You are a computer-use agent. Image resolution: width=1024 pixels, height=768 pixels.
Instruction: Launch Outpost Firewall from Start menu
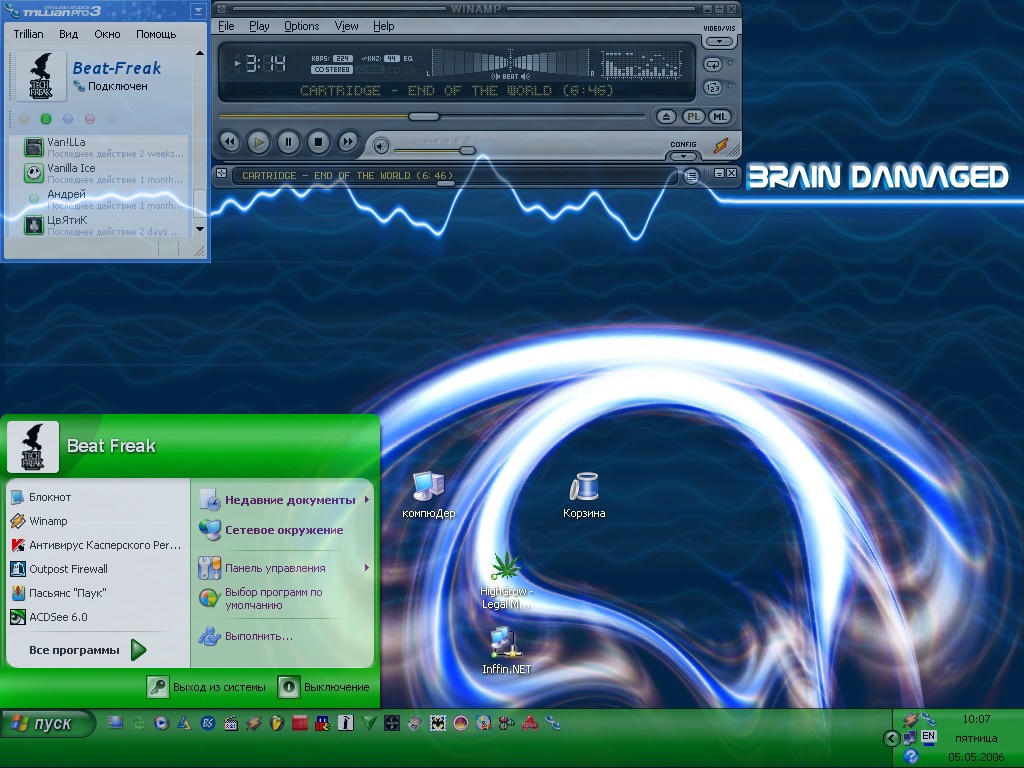(x=97, y=569)
